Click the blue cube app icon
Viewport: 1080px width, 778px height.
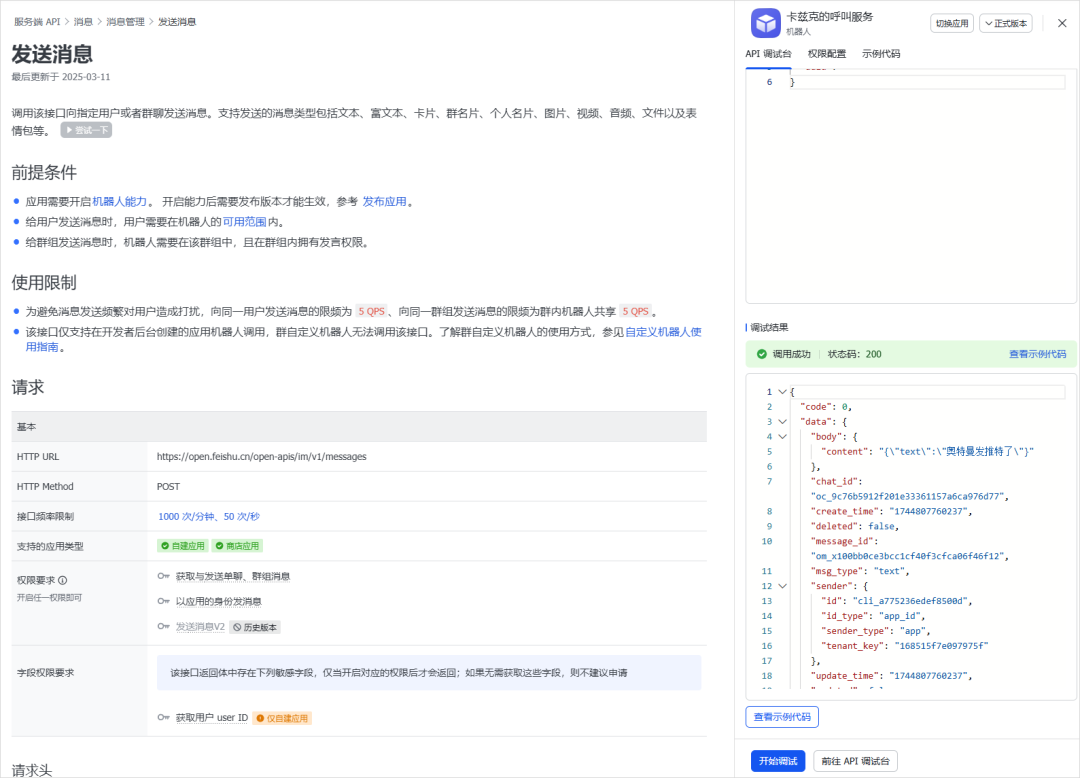pyautogui.click(x=766, y=23)
